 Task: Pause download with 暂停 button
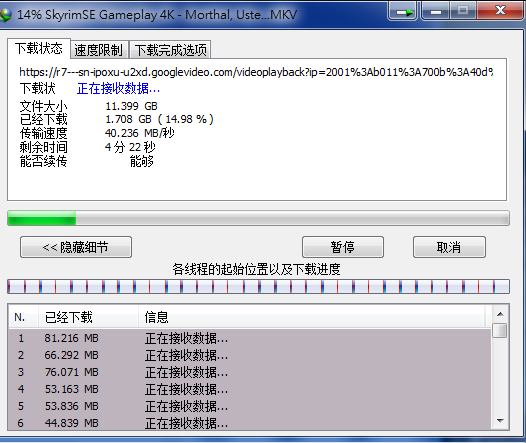(343, 247)
